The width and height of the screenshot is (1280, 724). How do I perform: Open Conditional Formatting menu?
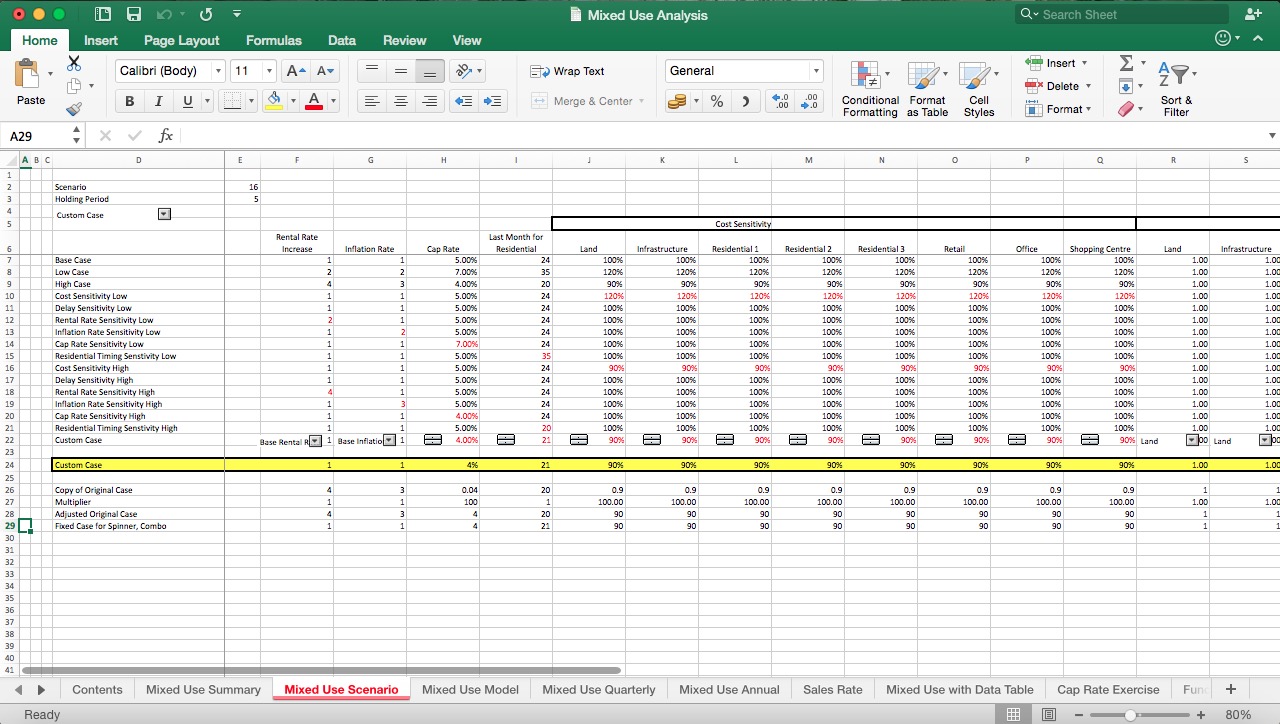tap(870, 88)
